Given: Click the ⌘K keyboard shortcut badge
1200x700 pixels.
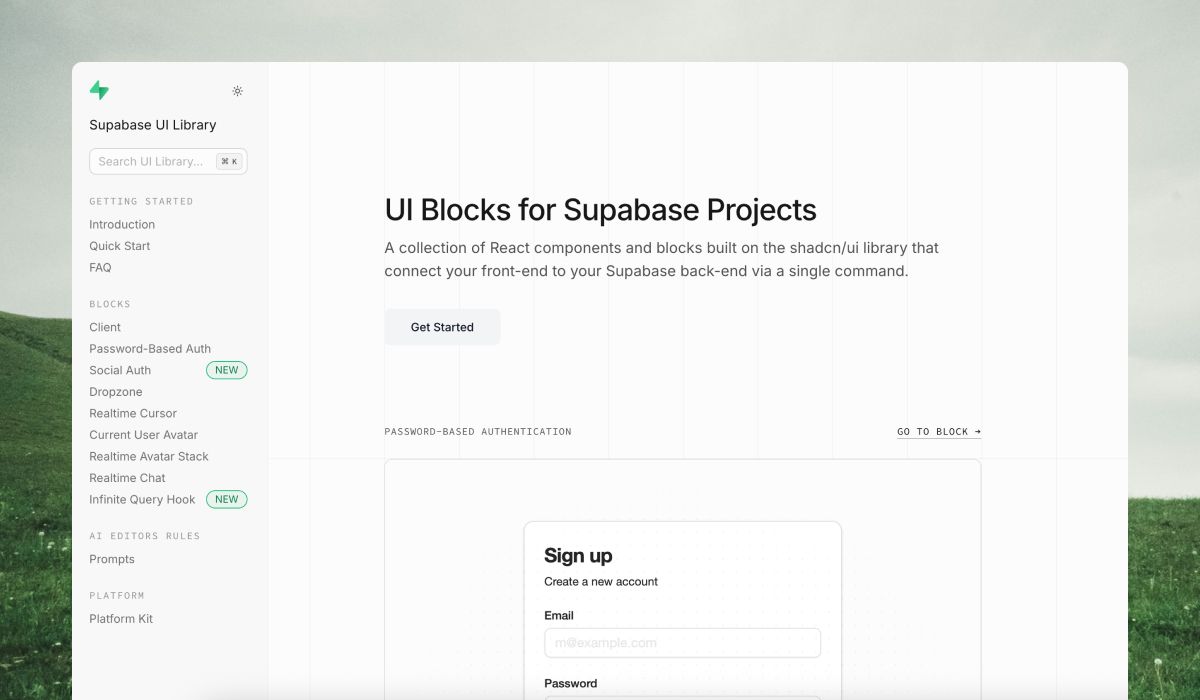Looking at the screenshot, I should pos(229,161).
